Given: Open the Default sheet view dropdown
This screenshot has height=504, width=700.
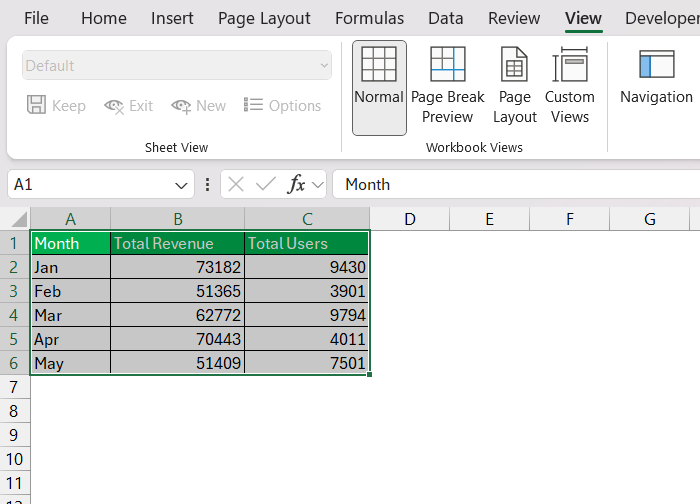Looking at the screenshot, I should [177, 65].
